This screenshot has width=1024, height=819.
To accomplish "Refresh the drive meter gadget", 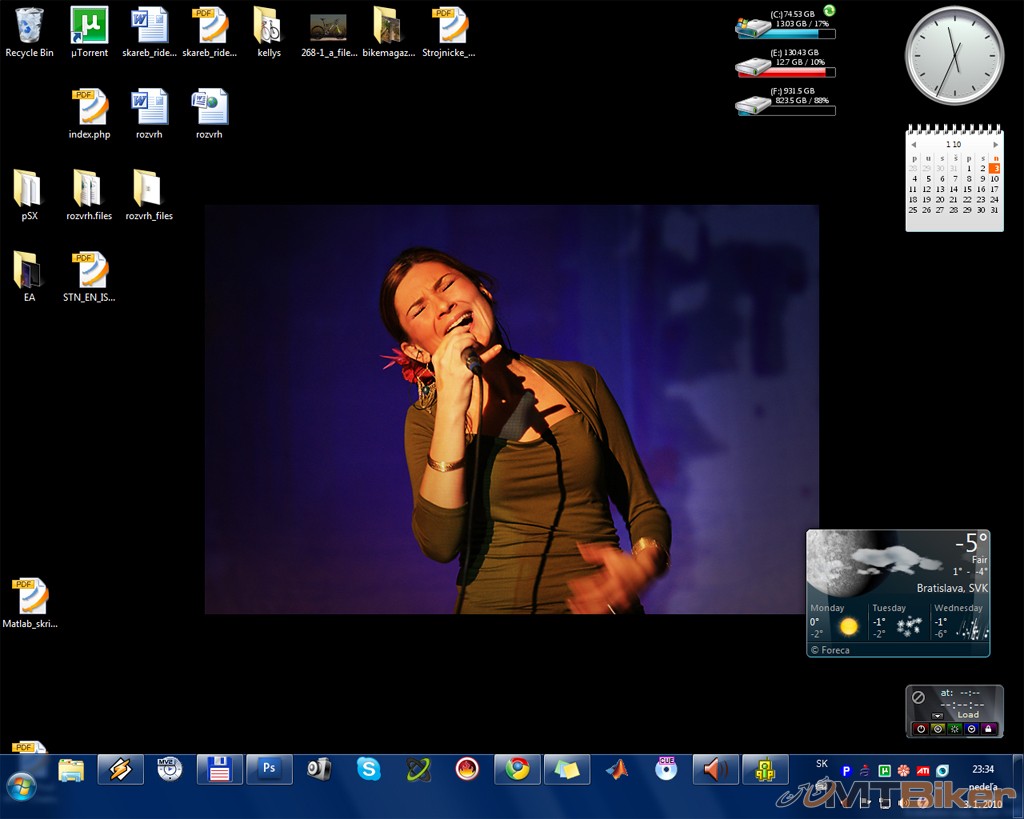I will pyautogui.click(x=829, y=10).
